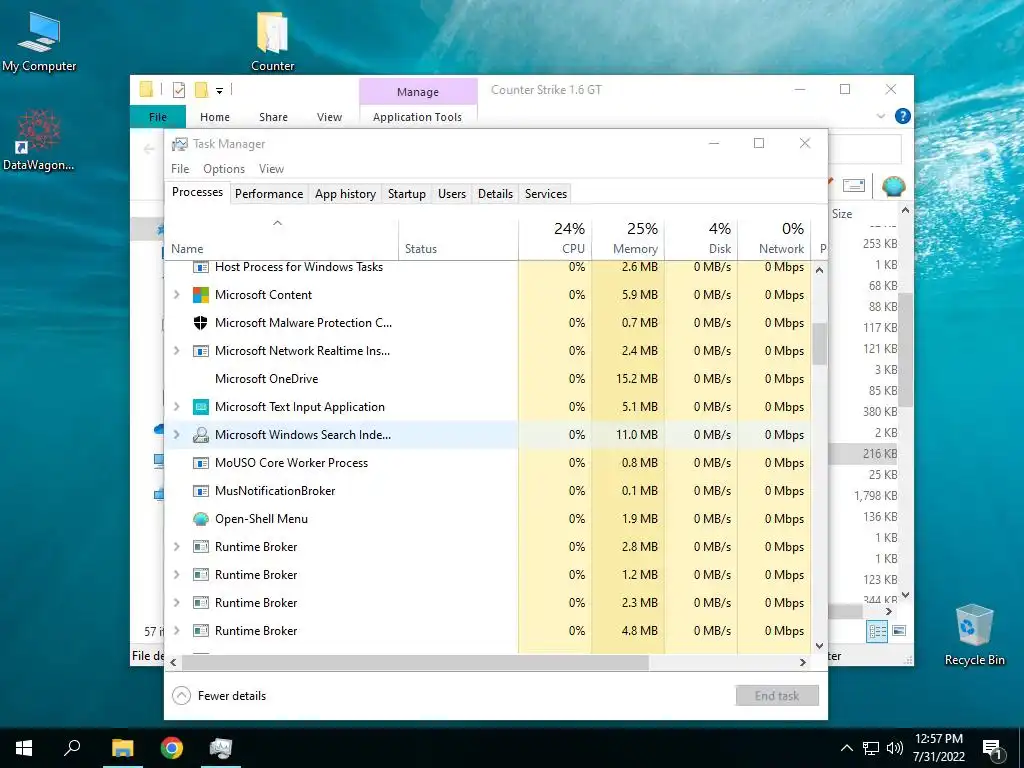Click the Task Manager taskbar icon
This screenshot has height=768, width=1024.
pyautogui.click(x=221, y=748)
